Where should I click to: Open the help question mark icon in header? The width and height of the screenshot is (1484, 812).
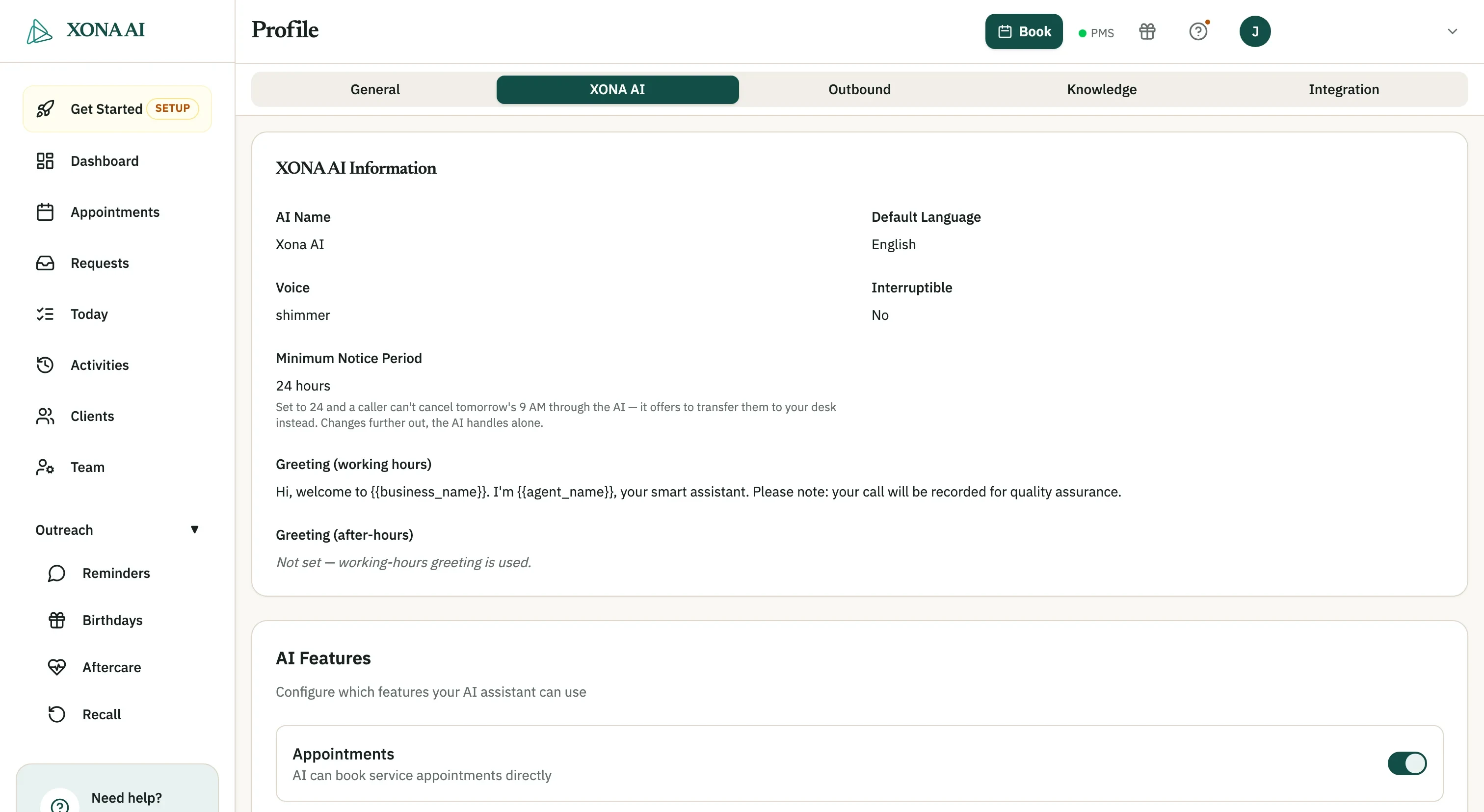click(1198, 31)
